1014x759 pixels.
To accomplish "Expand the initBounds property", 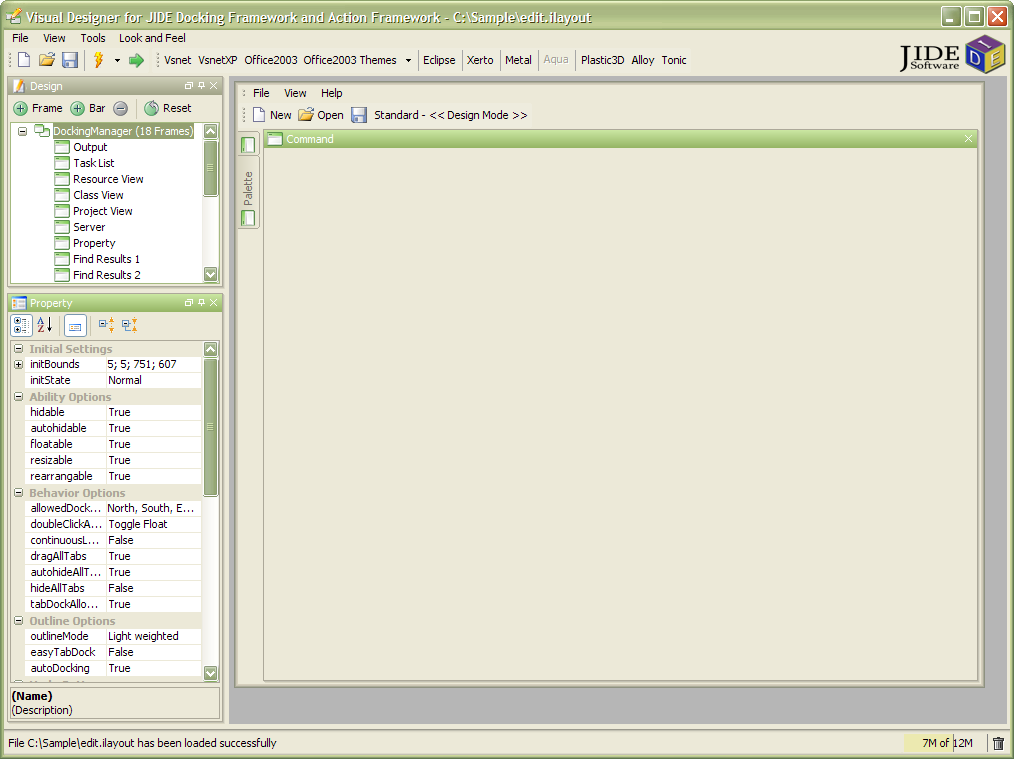I will pyautogui.click(x=19, y=365).
